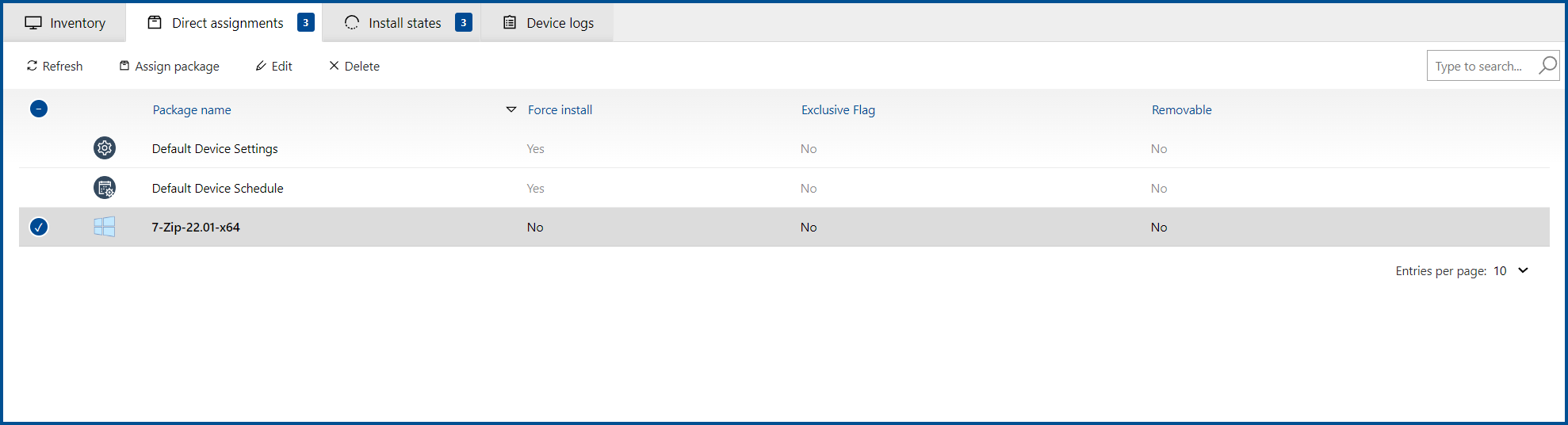Click the Type to search field
Image resolution: width=1568 pixels, height=425 pixels.
pos(1479,67)
